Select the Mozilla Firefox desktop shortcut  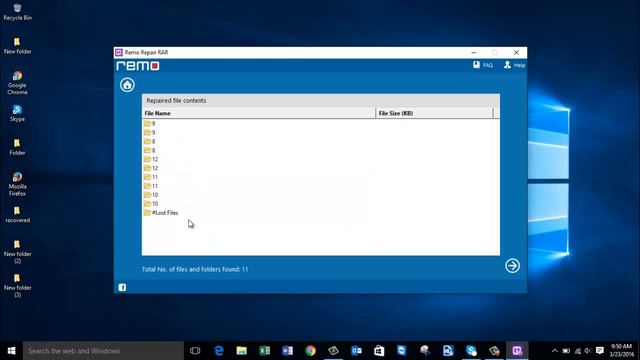[17, 184]
